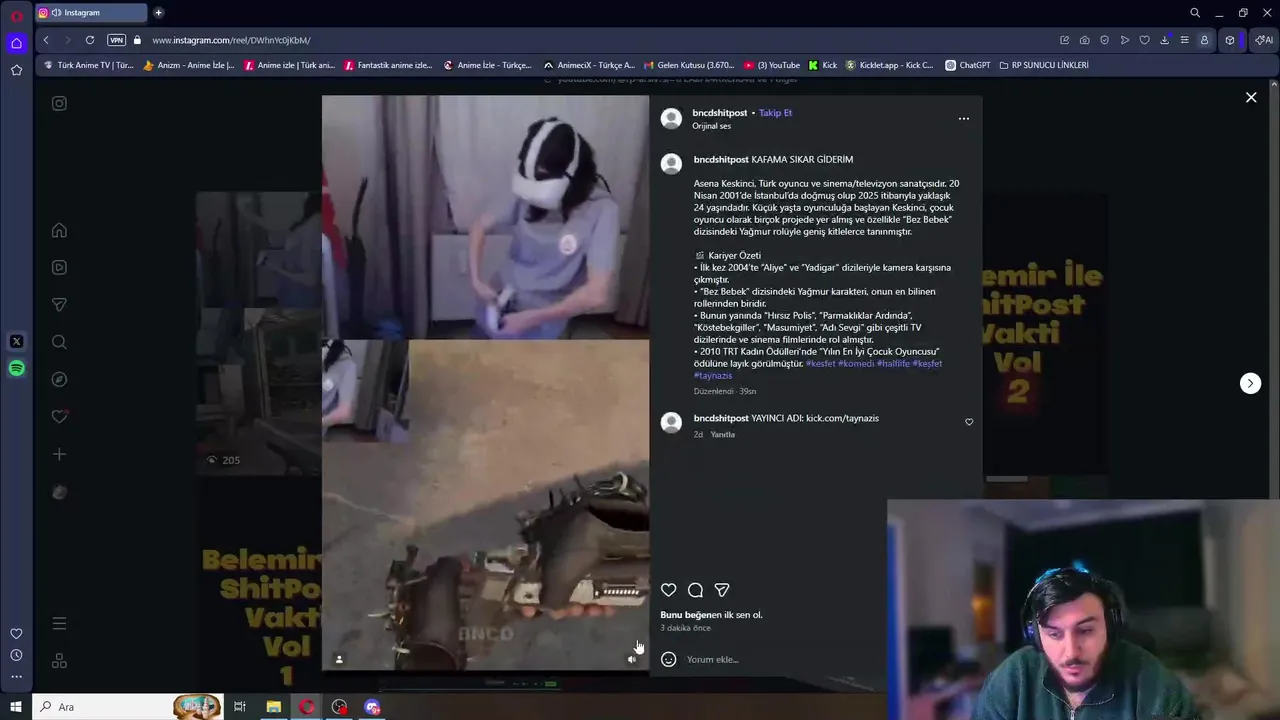
Task: Open bncdshitpost profile from the post header
Action: (x=719, y=113)
